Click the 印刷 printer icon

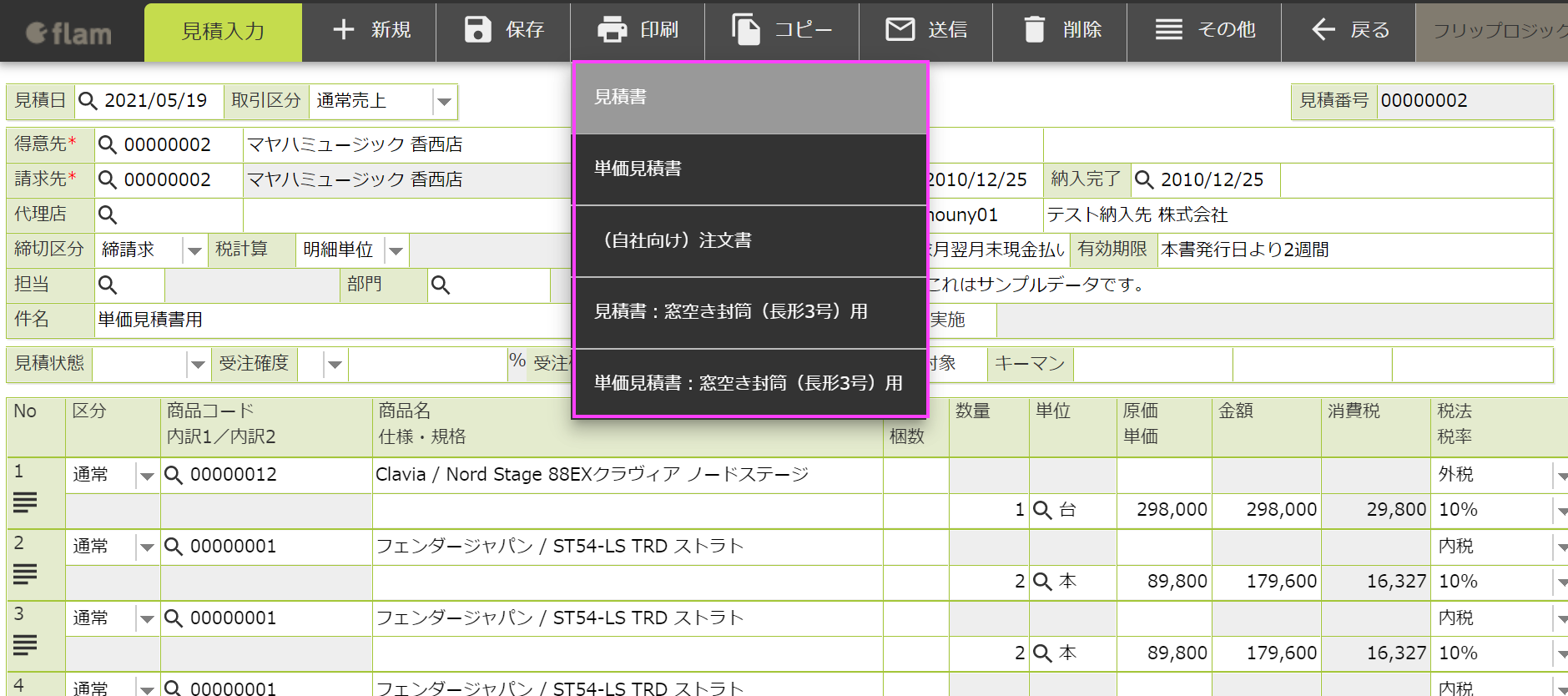(613, 30)
